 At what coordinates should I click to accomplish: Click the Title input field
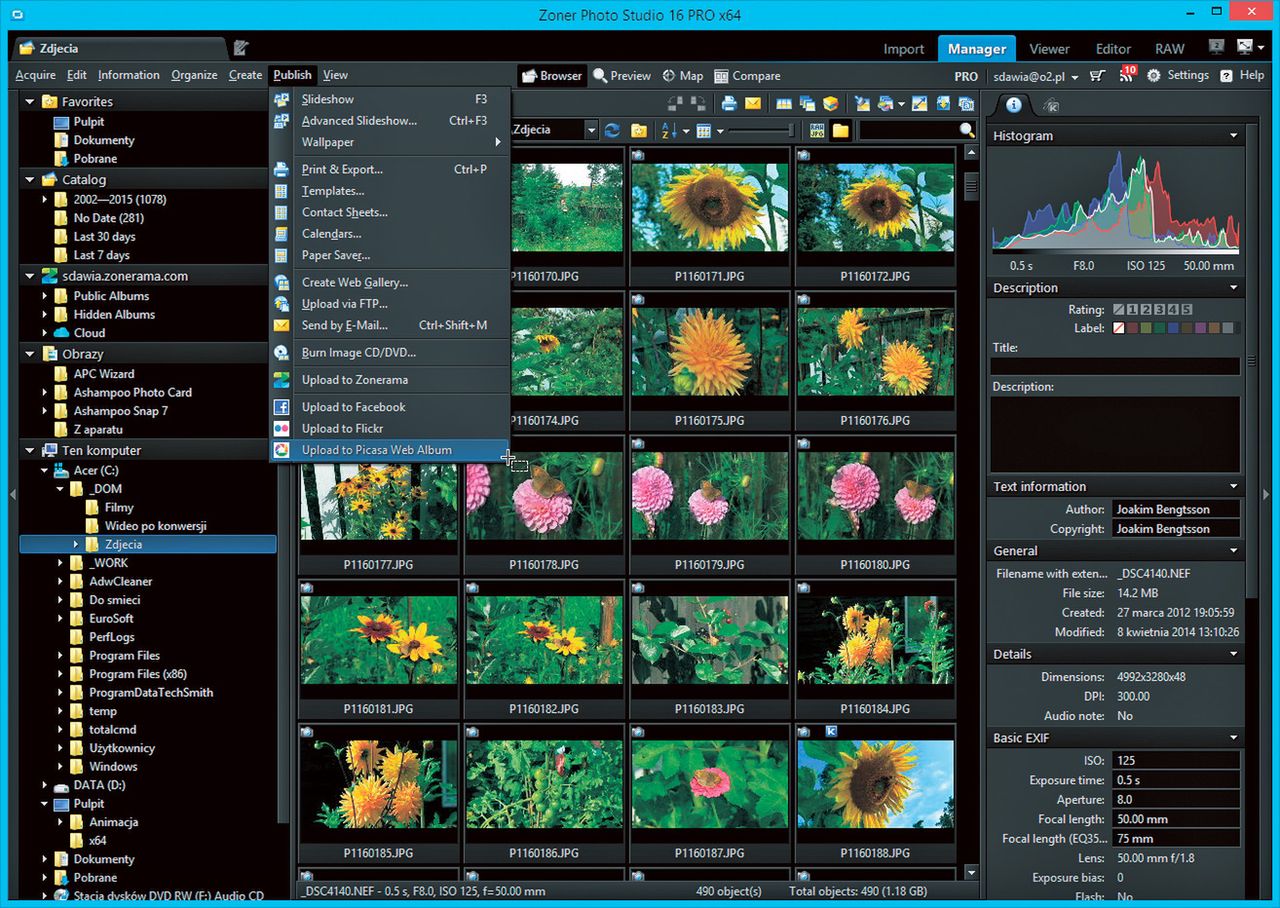tap(1115, 366)
